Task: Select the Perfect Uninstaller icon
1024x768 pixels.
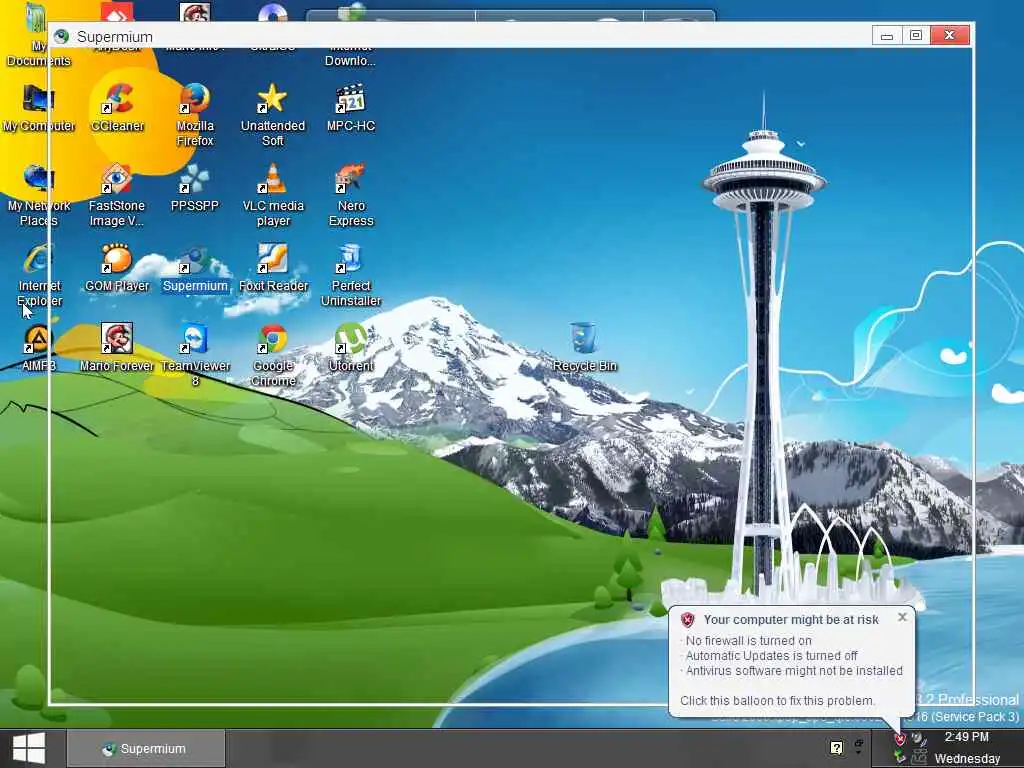Action: coord(351,274)
